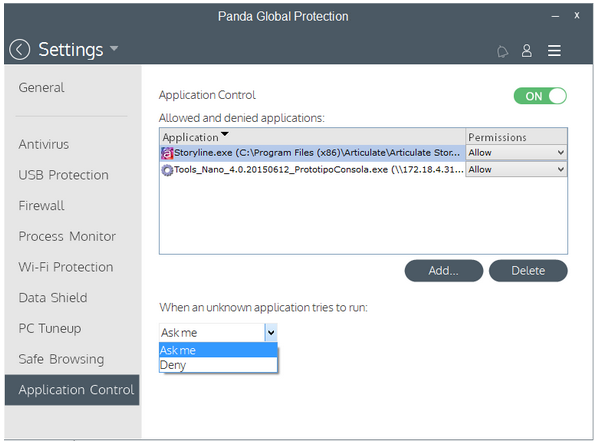597x445 pixels.
Task: Select the Tools_Nano_4.0.20150612_PrototipoConsola.exe row
Action: (312, 169)
